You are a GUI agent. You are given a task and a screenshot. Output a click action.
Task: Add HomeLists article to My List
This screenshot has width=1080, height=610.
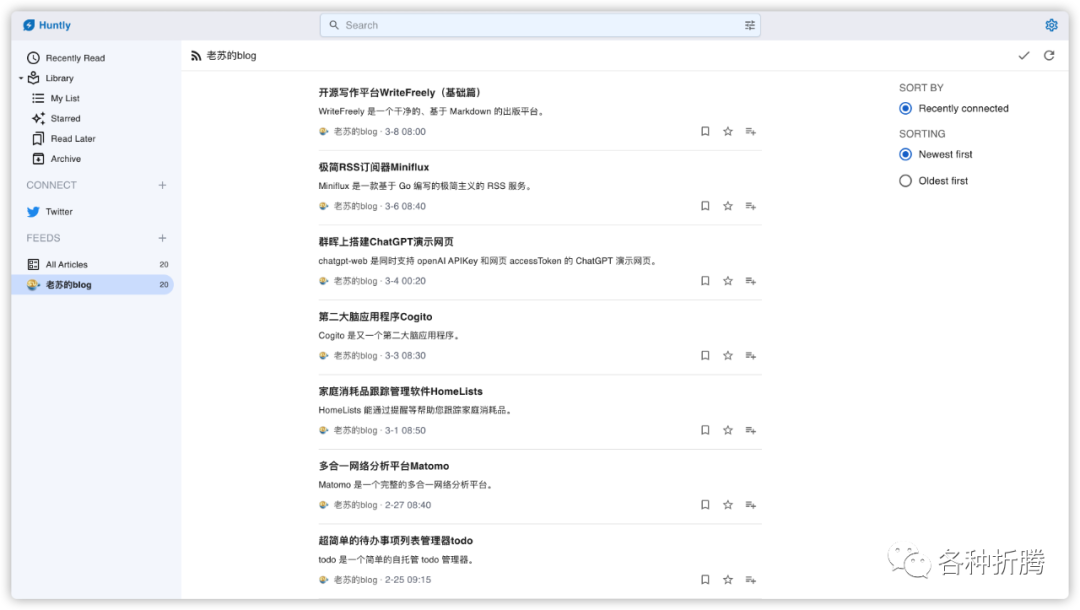(x=750, y=430)
